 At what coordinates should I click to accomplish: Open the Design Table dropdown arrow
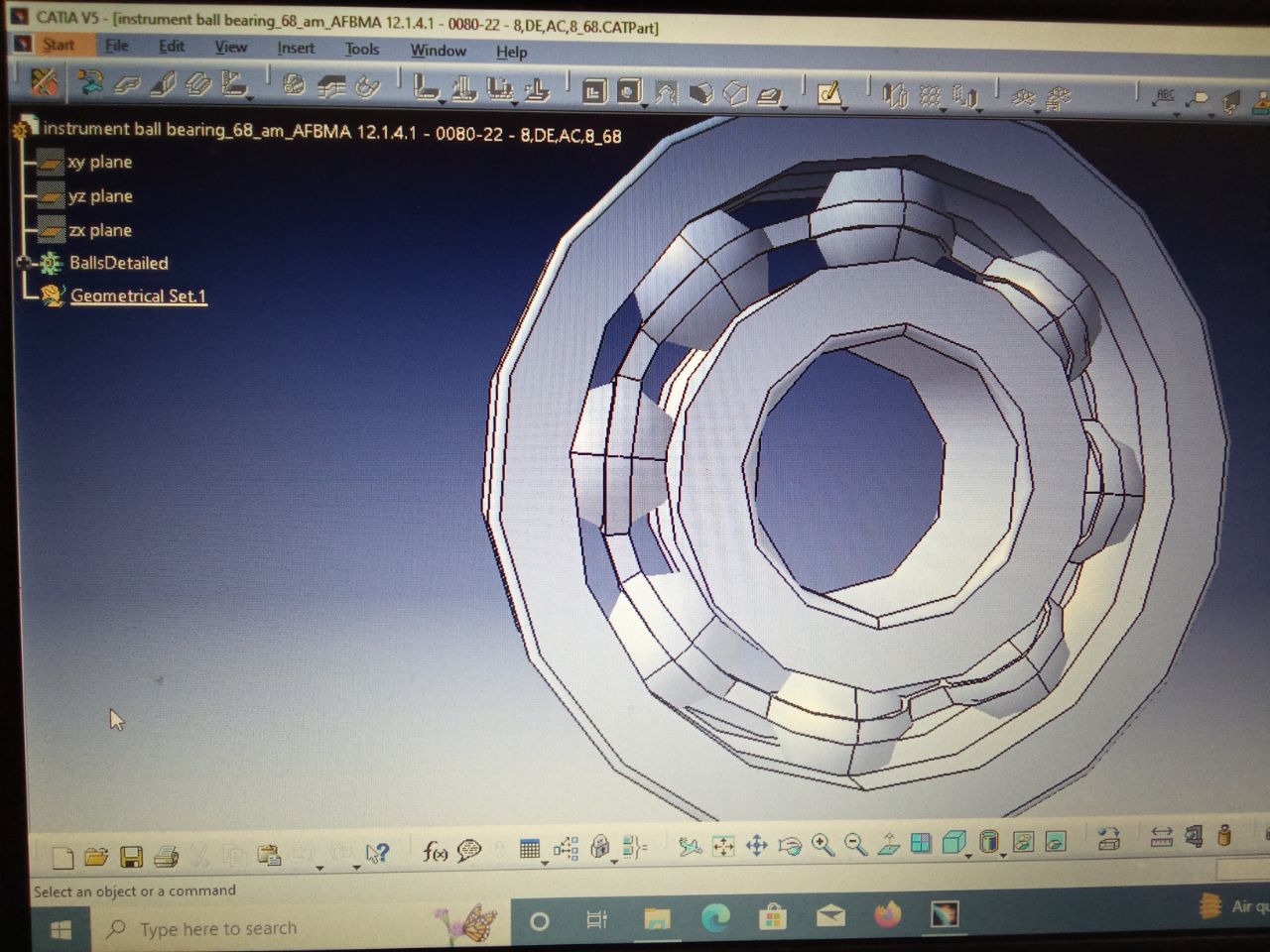click(545, 863)
